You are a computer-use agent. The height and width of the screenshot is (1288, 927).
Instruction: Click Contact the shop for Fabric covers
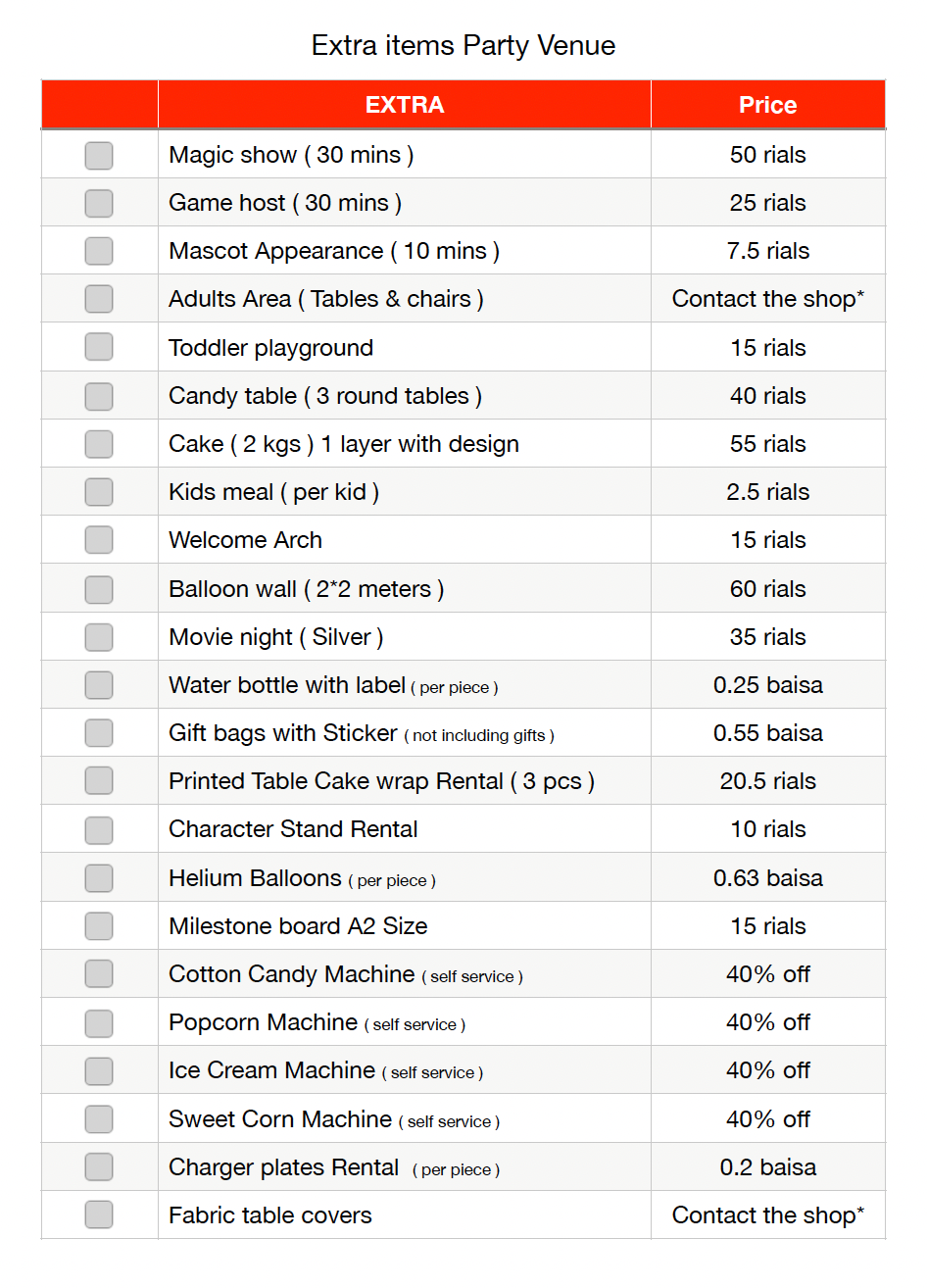tap(767, 1215)
